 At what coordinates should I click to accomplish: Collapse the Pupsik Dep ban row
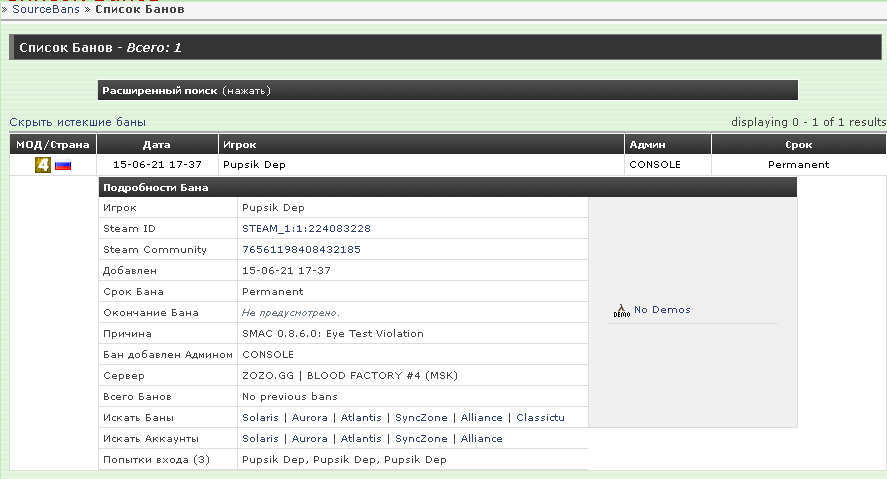[253, 165]
